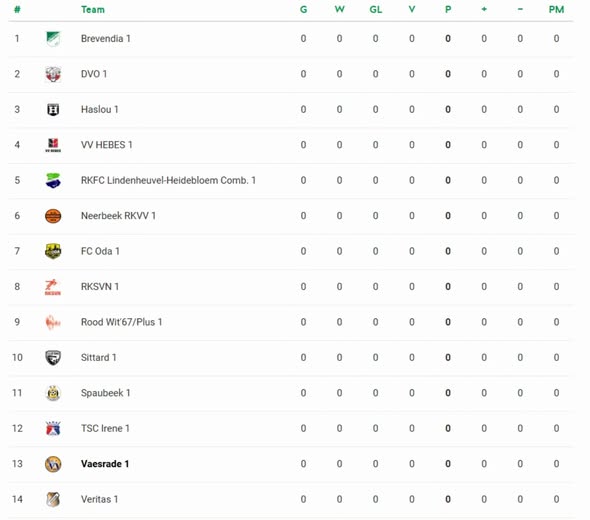Select the Haslou 1 shield icon
This screenshot has width=590, height=520.
(53, 109)
